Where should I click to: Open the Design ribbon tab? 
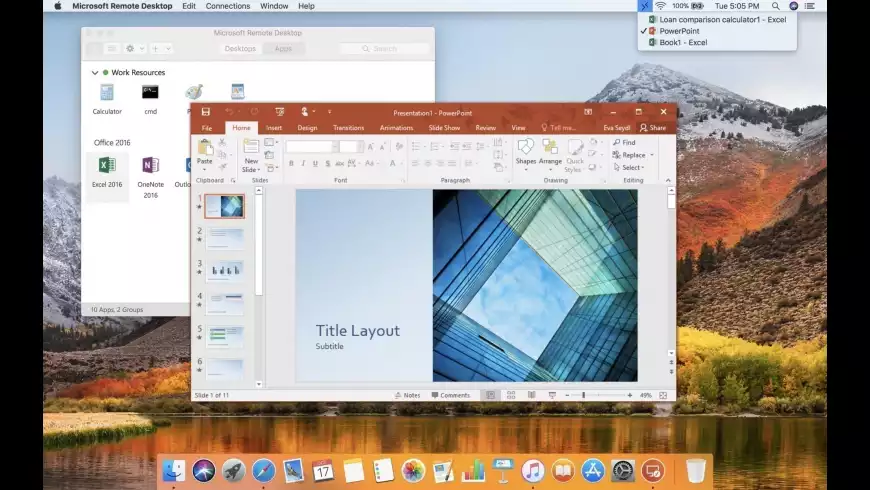(307, 128)
